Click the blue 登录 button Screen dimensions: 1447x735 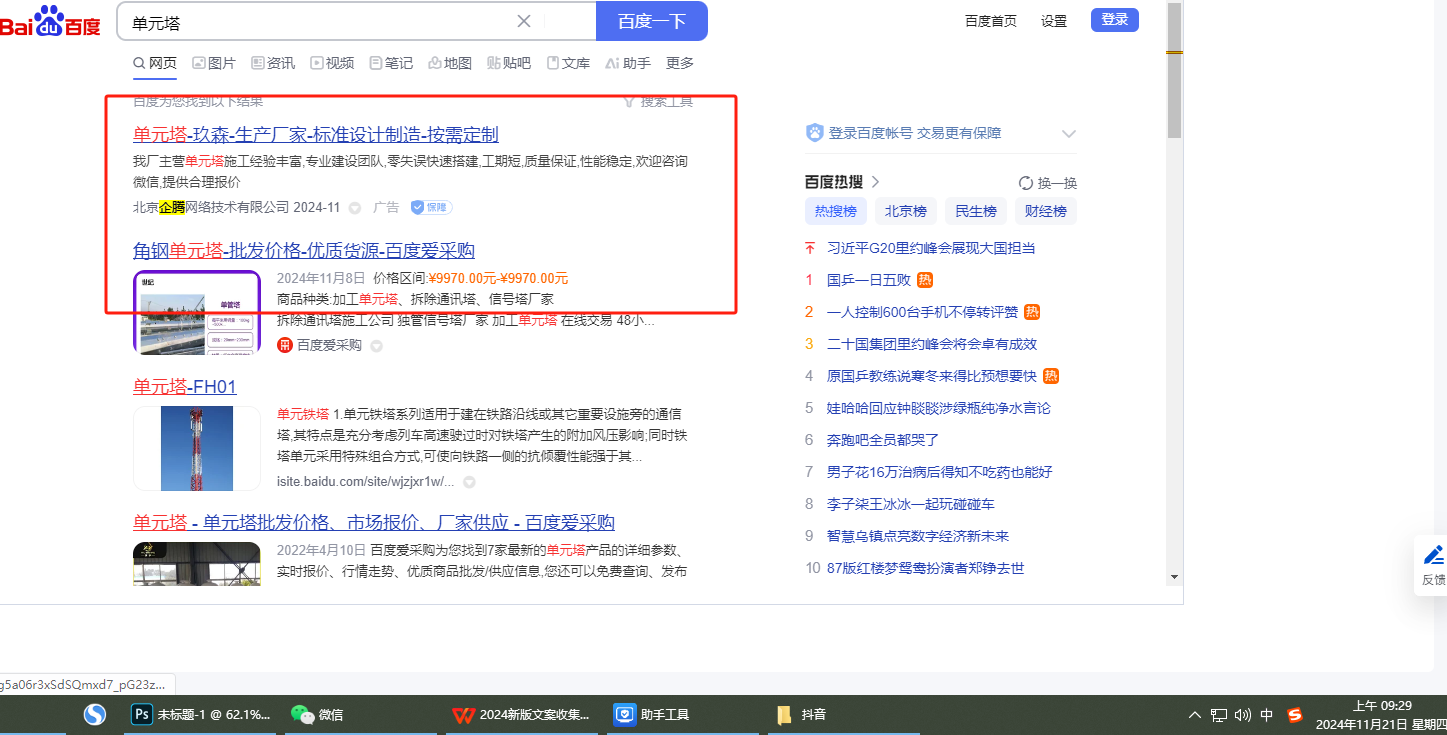click(x=1115, y=20)
